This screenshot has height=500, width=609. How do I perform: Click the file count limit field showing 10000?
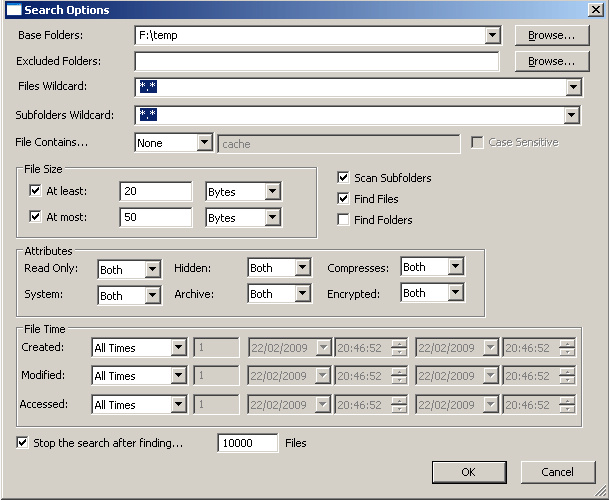[x=247, y=443]
